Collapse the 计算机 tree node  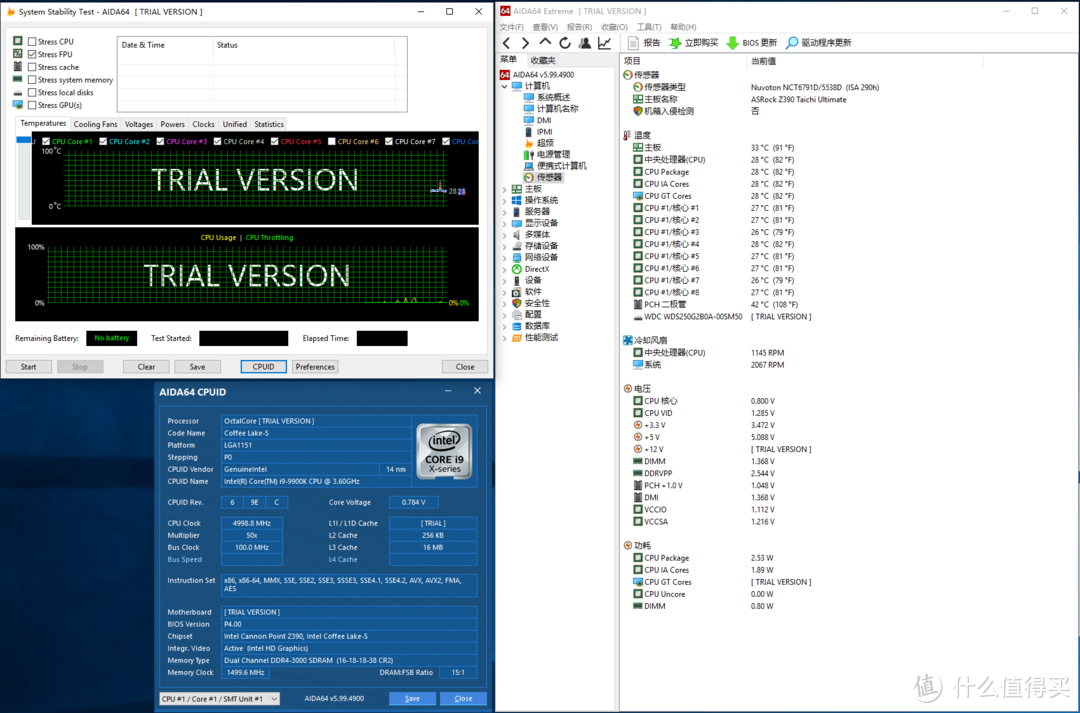pos(505,86)
